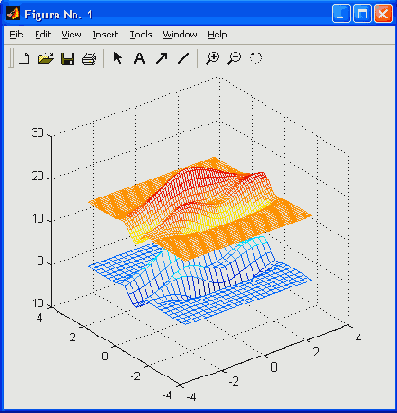397x413 pixels.
Task: Activate the Zoom Out magnifier tool
Action: [x=234, y=58]
